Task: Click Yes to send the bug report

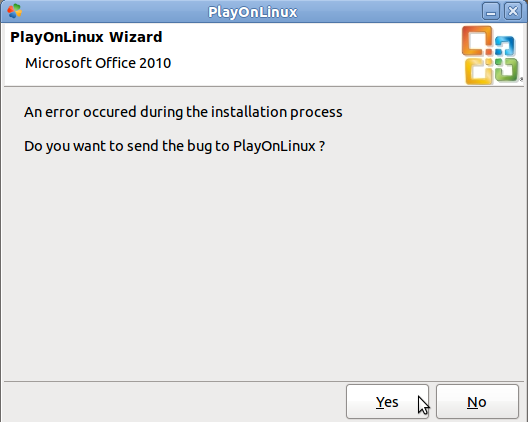Action: 387,401
